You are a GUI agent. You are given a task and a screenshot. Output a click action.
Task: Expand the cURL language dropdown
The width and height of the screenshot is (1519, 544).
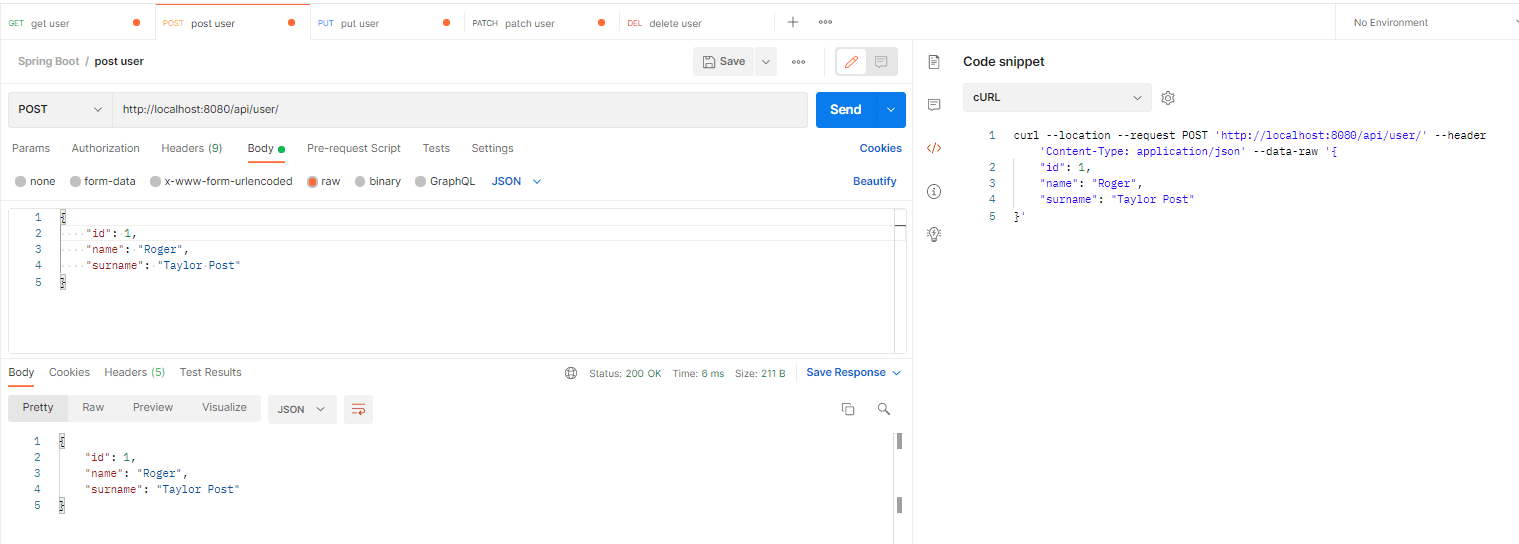[x=1056, y=98]
